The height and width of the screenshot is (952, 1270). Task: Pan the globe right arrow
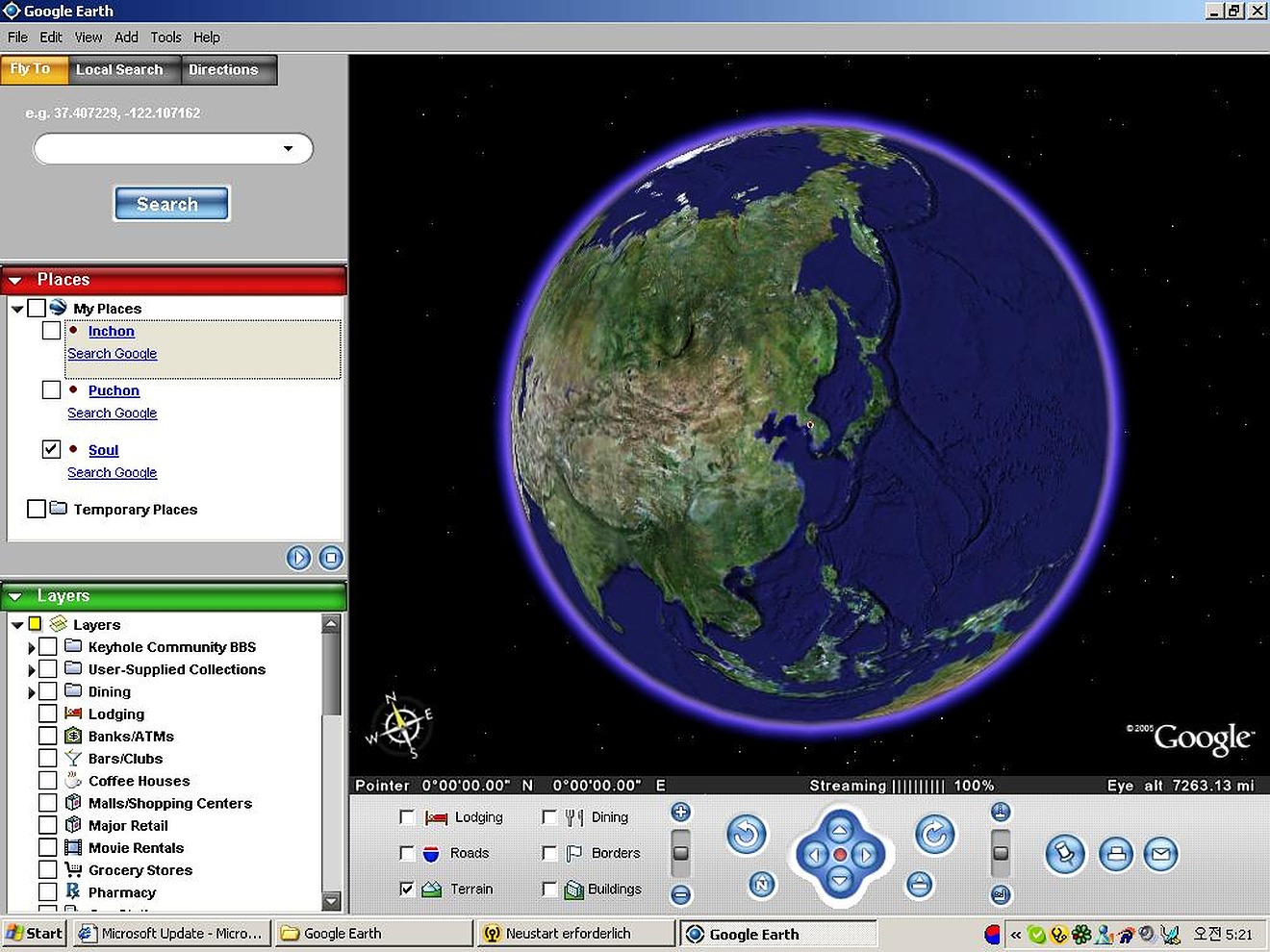pyautogui.click(x=866, y=855)
